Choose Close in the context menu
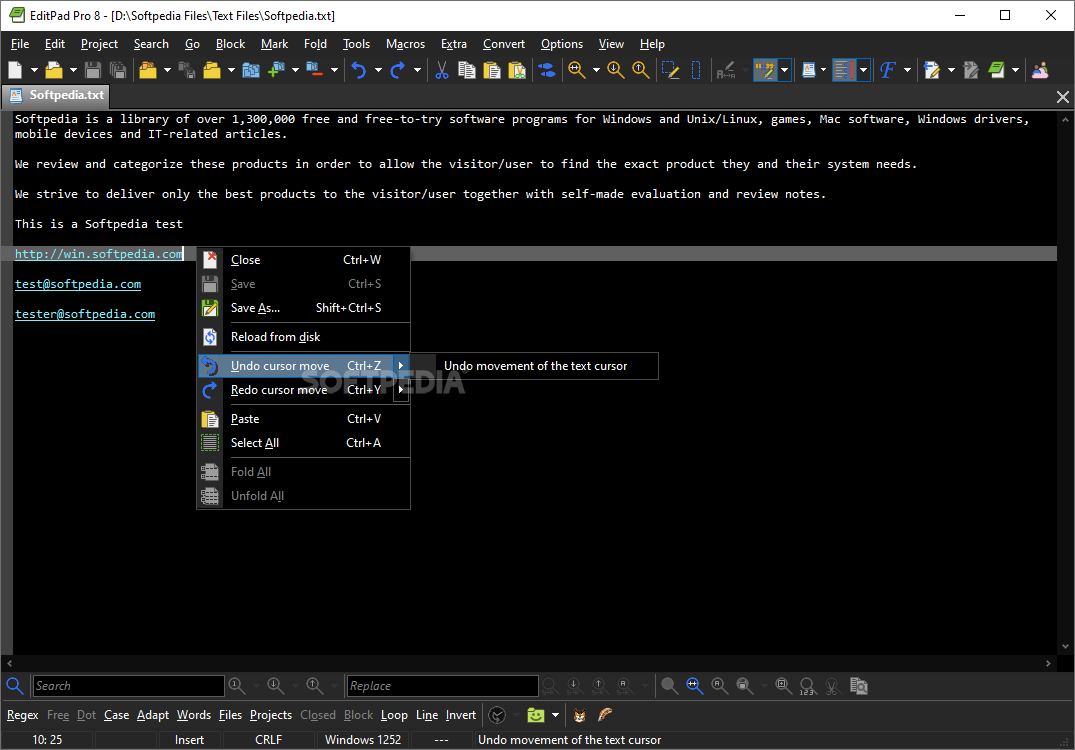The height and width of the screenshot is (750, 1075). tap(304, 260)
